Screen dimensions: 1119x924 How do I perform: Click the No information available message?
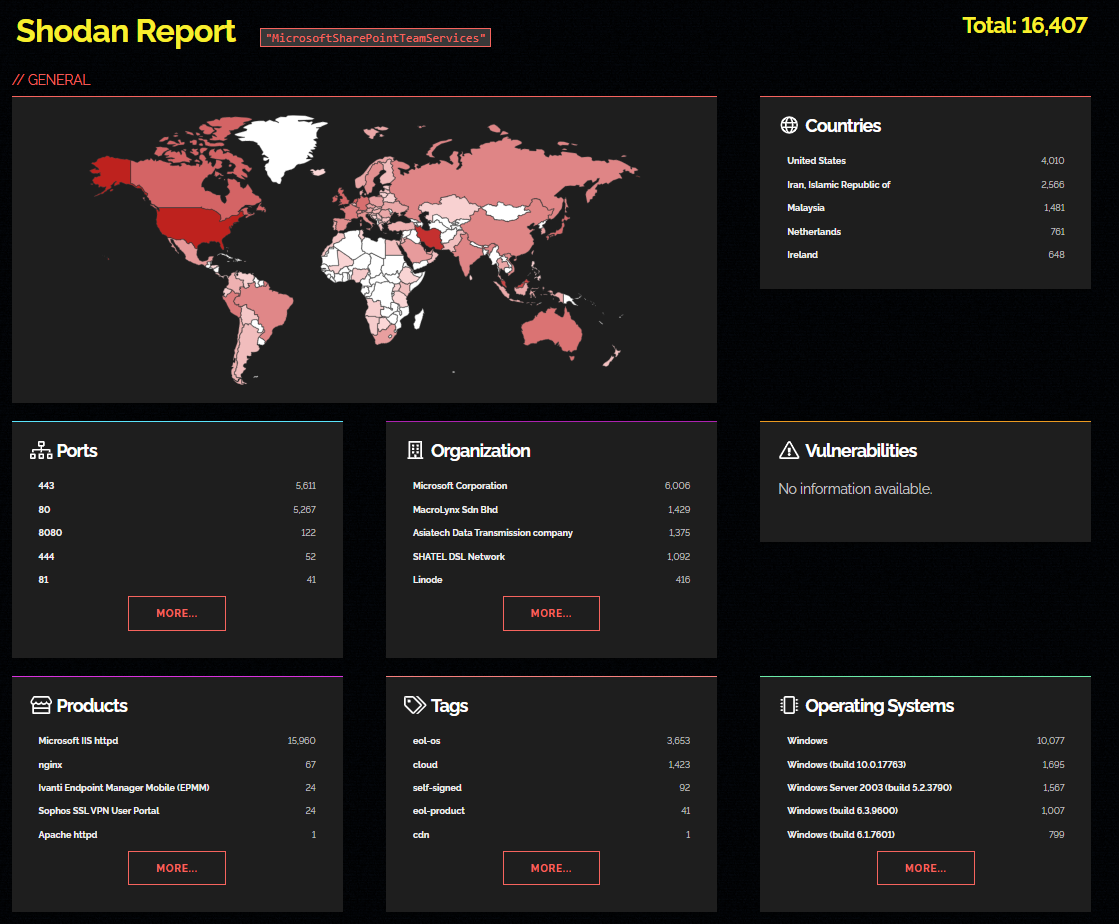click(855, 489)
